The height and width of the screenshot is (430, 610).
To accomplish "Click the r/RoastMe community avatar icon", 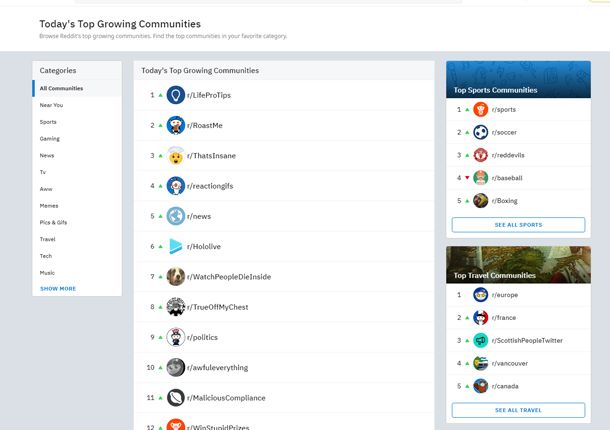I will 175,125.
